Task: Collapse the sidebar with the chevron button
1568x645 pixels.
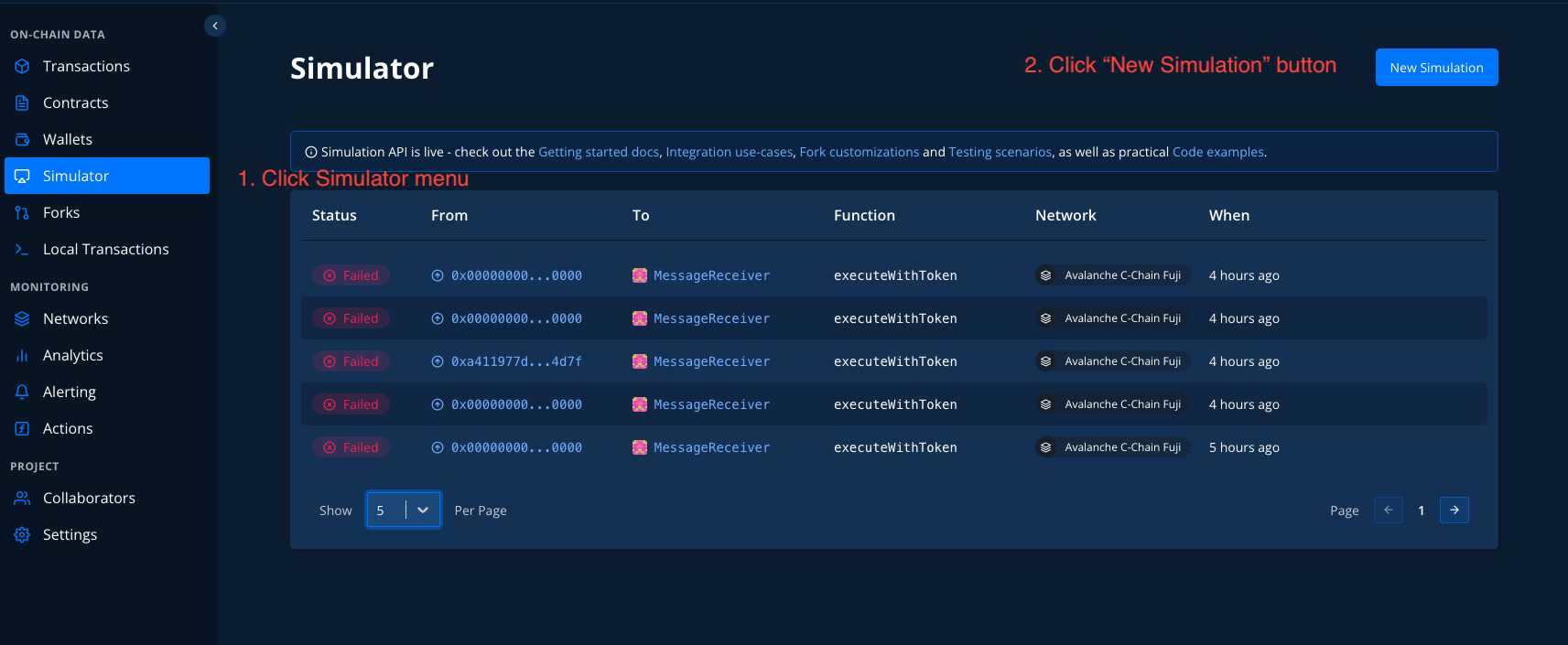Action: (x=215, y=26)
